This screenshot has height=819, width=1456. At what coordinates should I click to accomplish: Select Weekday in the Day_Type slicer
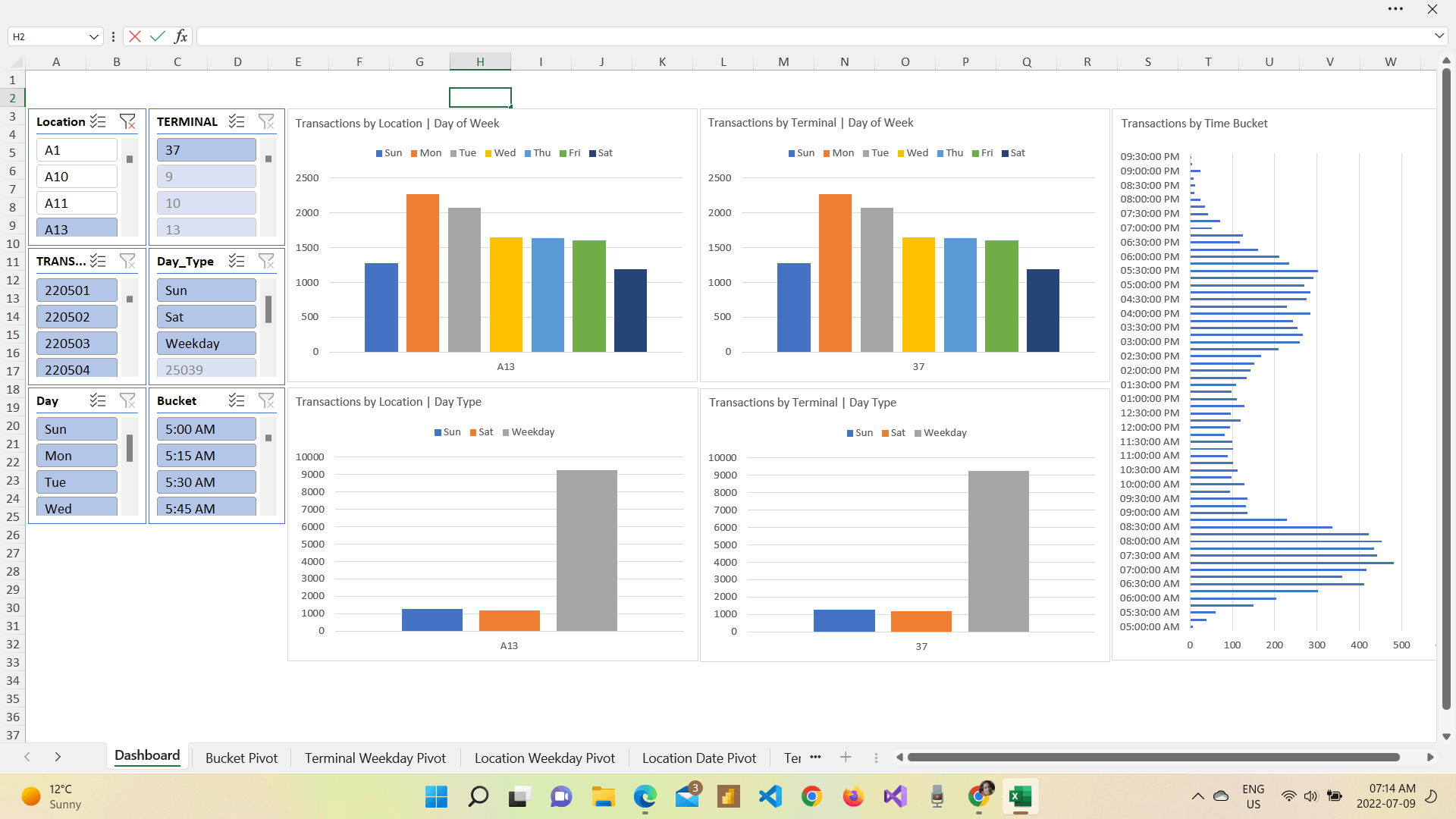(x=206, y=344)
